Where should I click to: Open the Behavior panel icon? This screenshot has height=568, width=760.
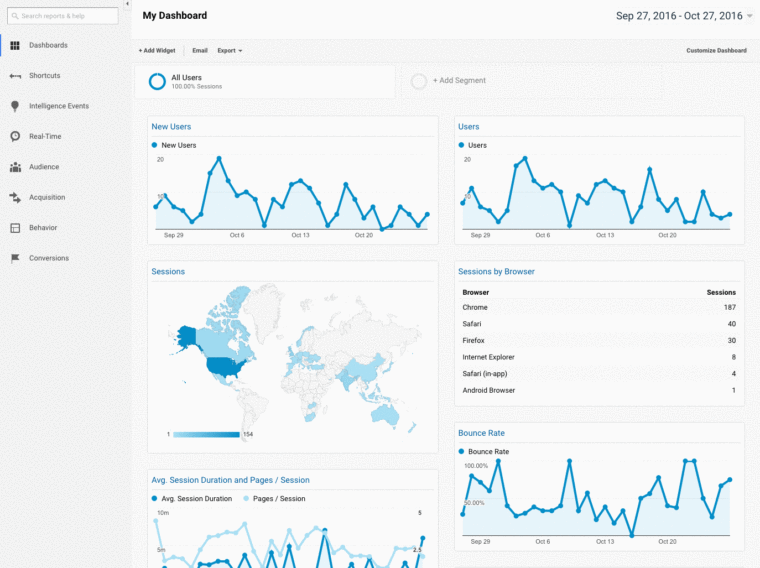[15, 228]
